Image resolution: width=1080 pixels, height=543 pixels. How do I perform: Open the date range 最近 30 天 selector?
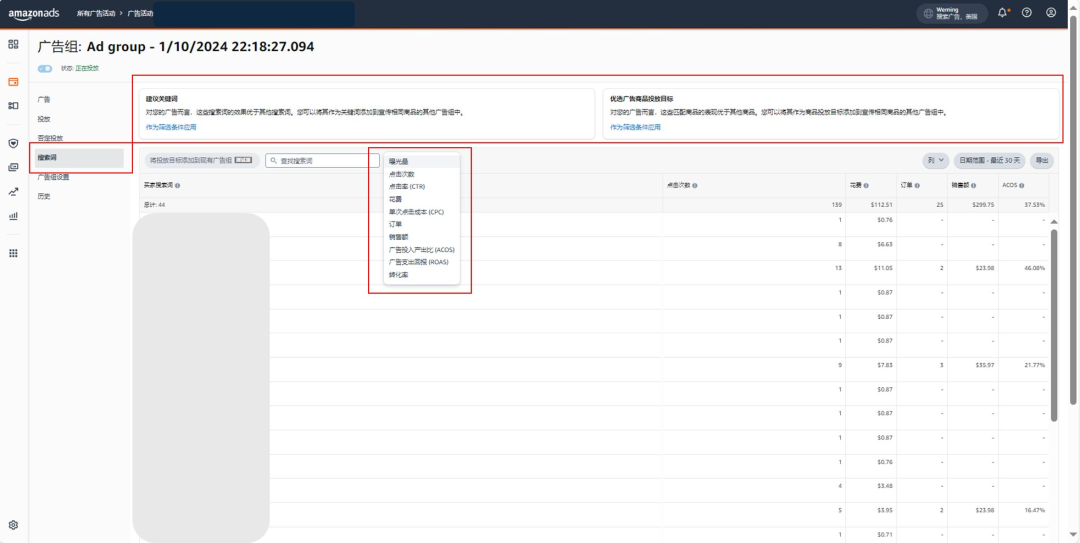click(989, 161)
